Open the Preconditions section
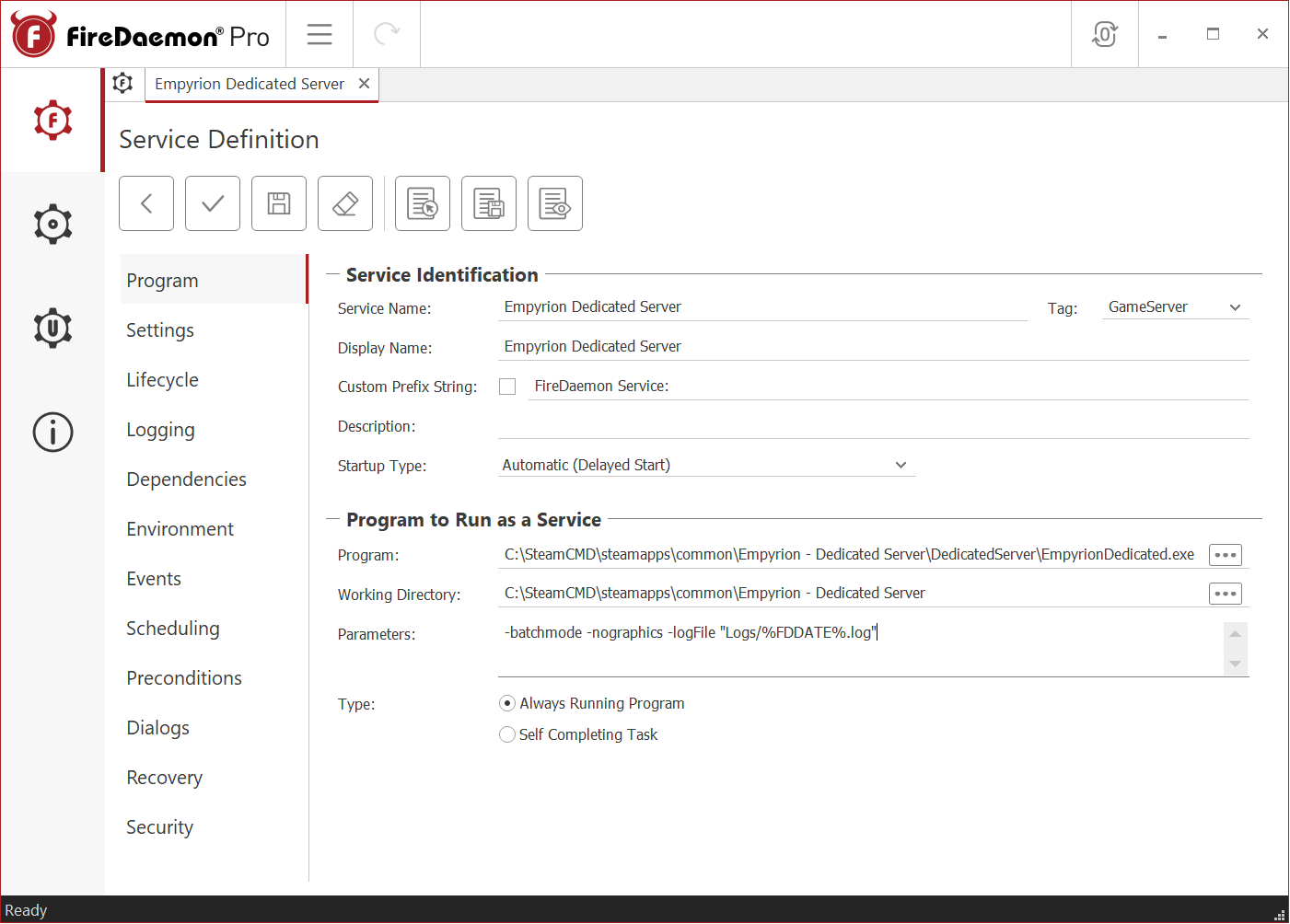 [x=214, y=677]
